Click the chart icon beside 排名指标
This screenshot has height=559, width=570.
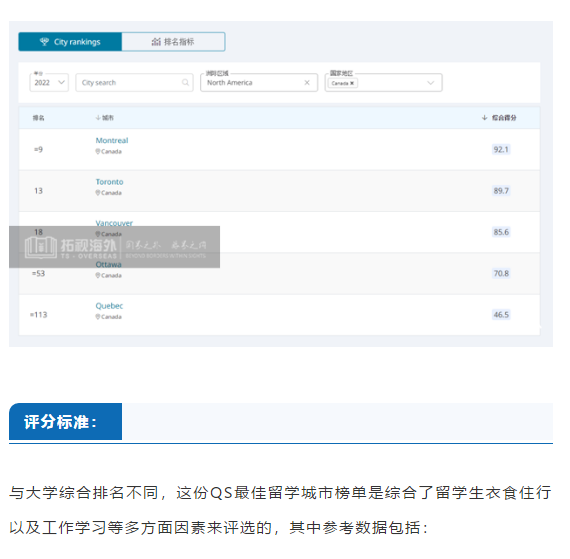coord(156,42)
